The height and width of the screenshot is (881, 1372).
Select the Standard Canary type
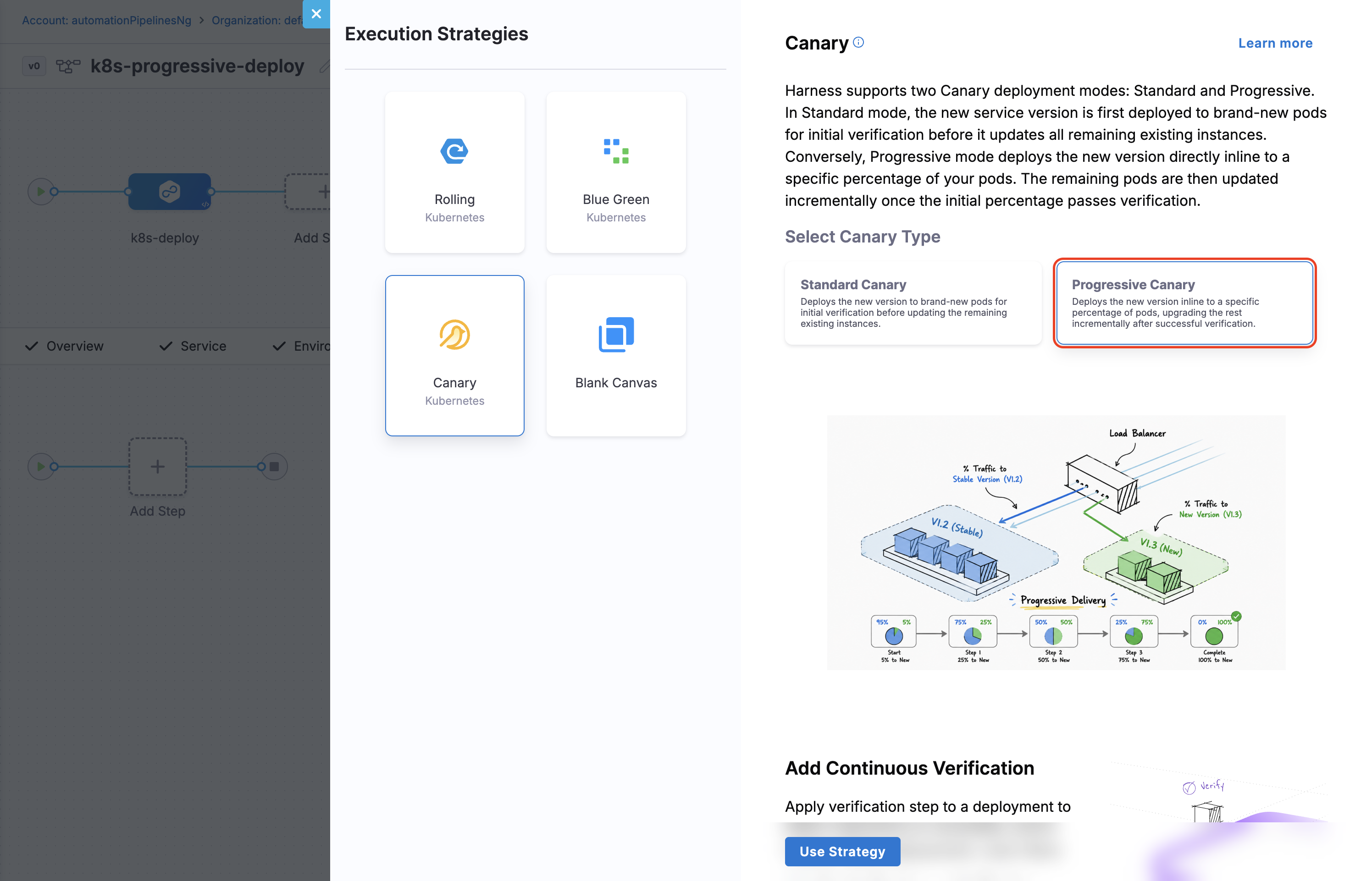pos(913,303)
